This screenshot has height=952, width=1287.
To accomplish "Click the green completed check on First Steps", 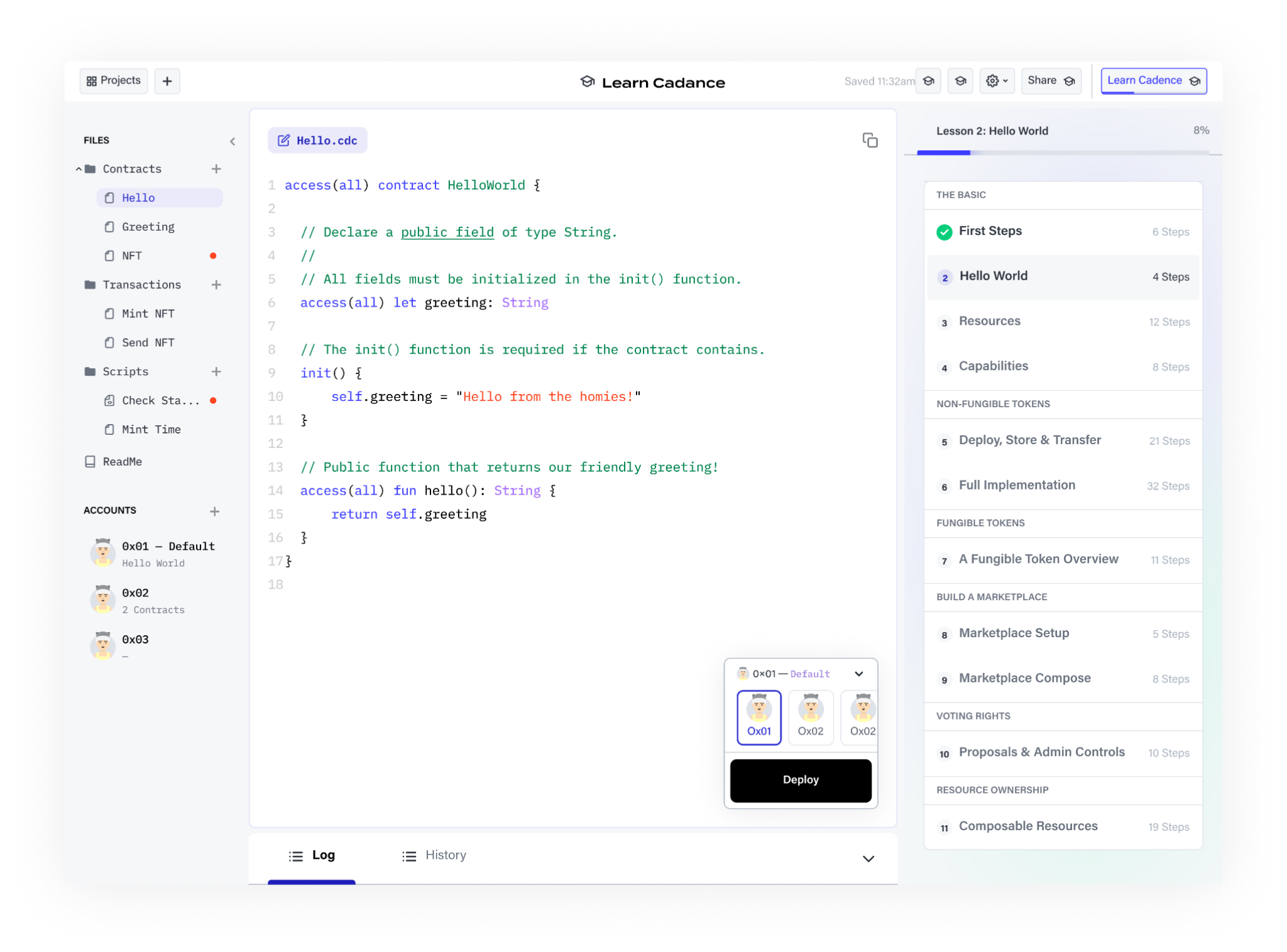I will (x=944, y=232).
